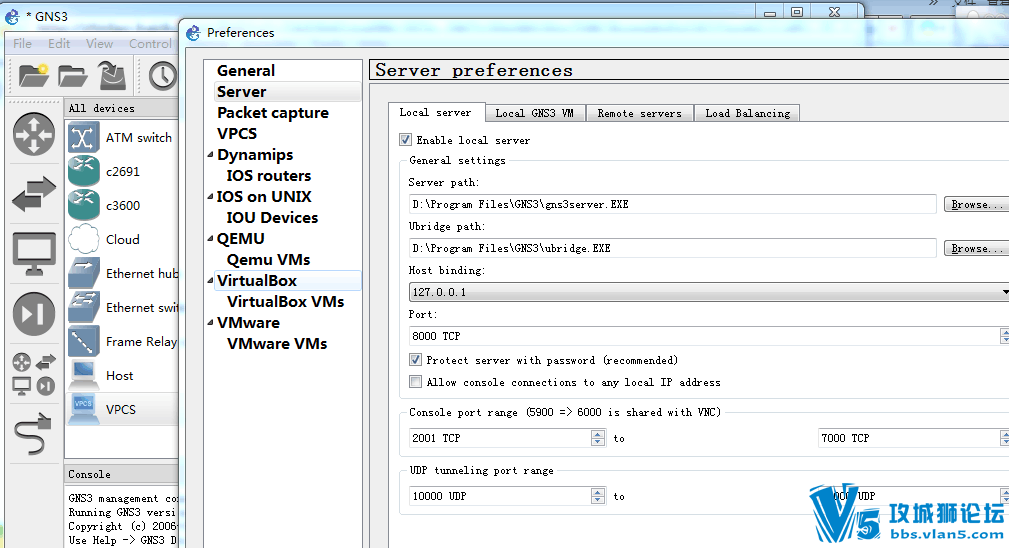Select the Cloud device icon
This screenshot has width=1009, height=548.
[84, 239]
